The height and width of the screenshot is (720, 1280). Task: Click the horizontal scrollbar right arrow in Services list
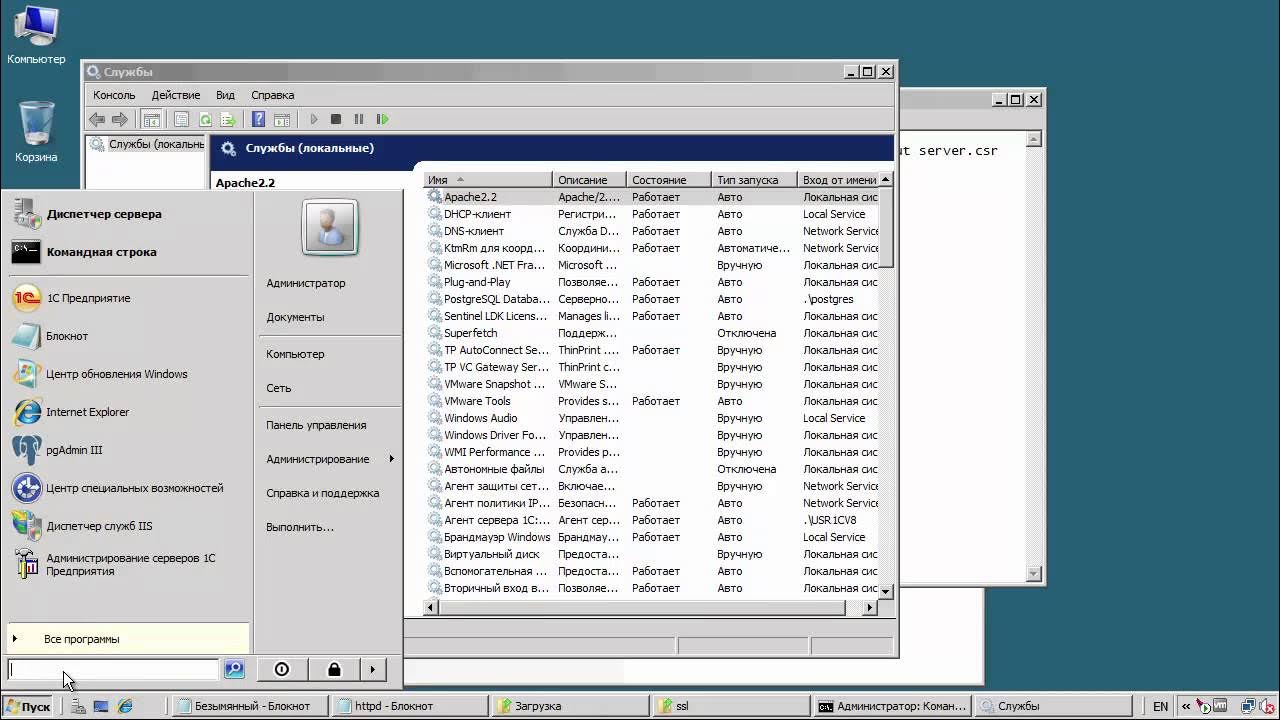pyautogui.click(x=870, y=607)
